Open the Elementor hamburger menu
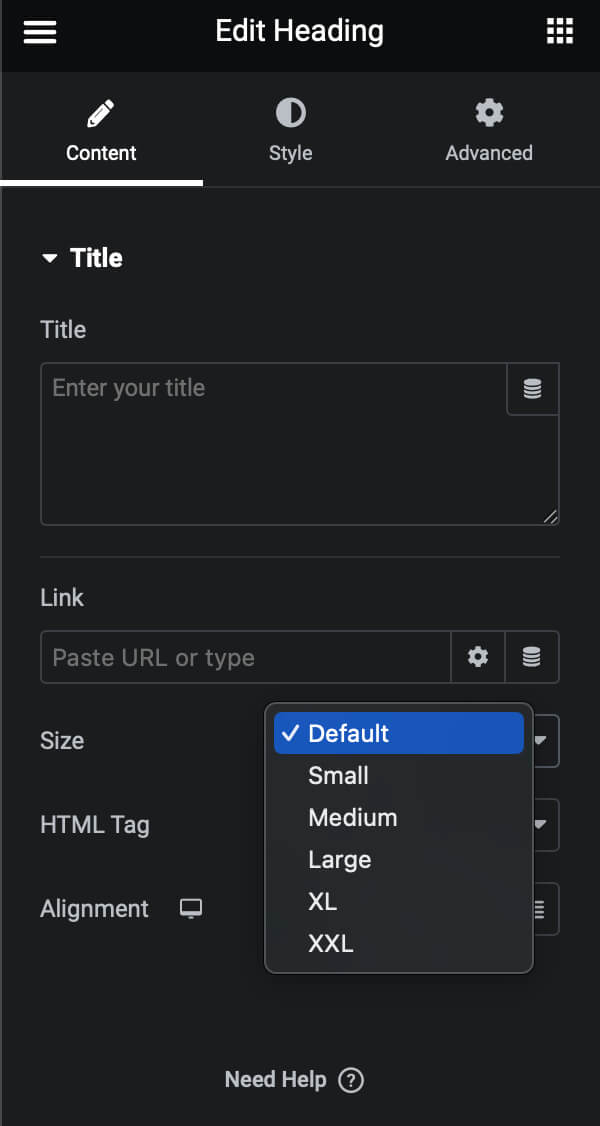600x1126 pixels. coord(39,31)
